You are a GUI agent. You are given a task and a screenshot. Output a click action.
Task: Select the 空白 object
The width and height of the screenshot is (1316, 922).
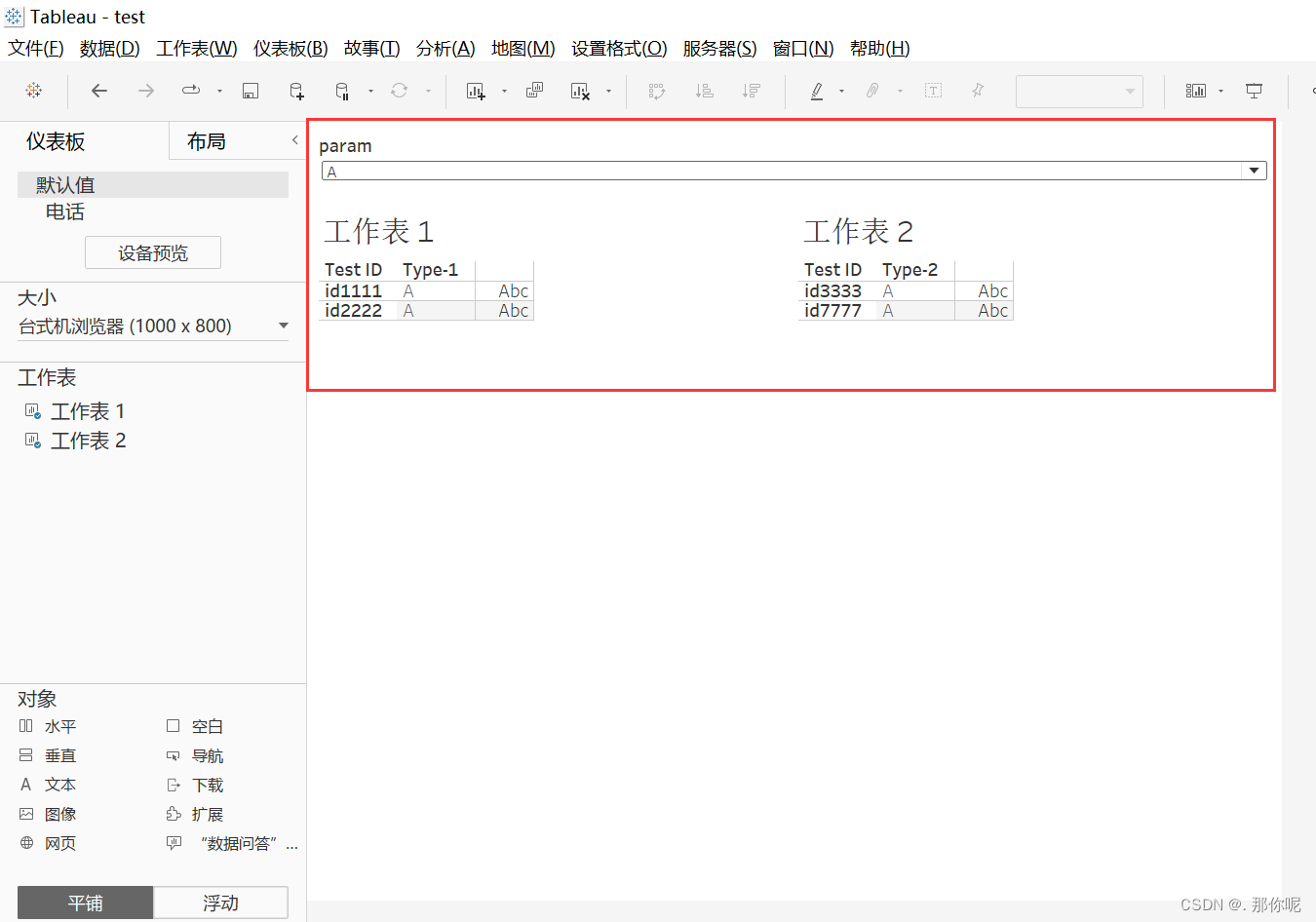tap(195, 726)
